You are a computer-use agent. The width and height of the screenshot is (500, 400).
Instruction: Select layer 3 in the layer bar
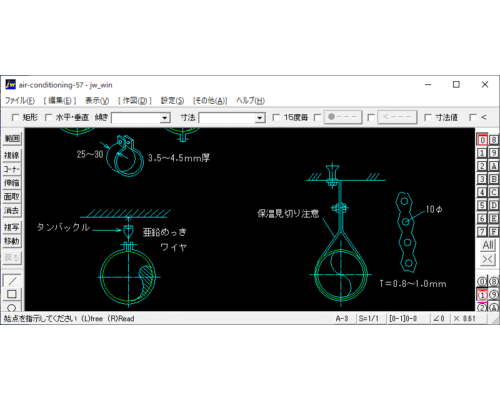point(482,179)
